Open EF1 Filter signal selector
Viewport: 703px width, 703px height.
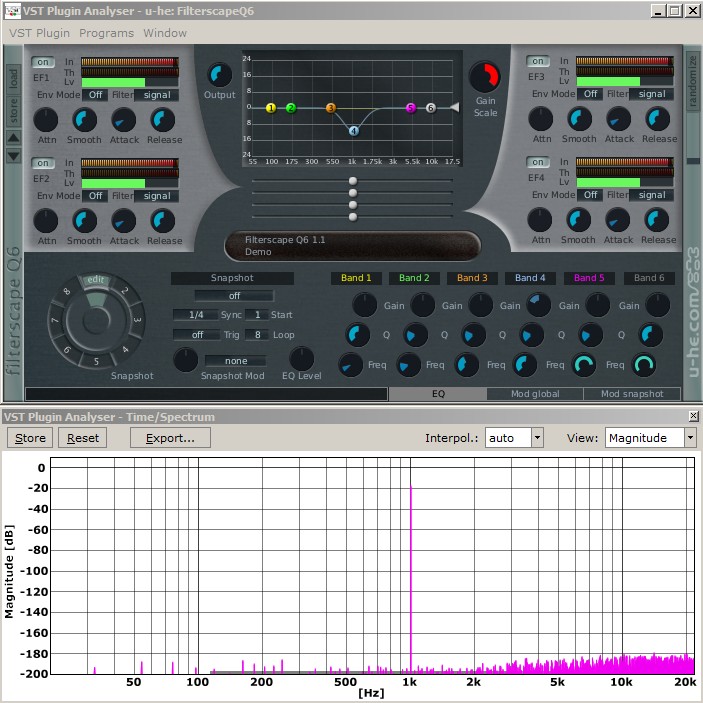pyautogui.click(x=157, y=95)
